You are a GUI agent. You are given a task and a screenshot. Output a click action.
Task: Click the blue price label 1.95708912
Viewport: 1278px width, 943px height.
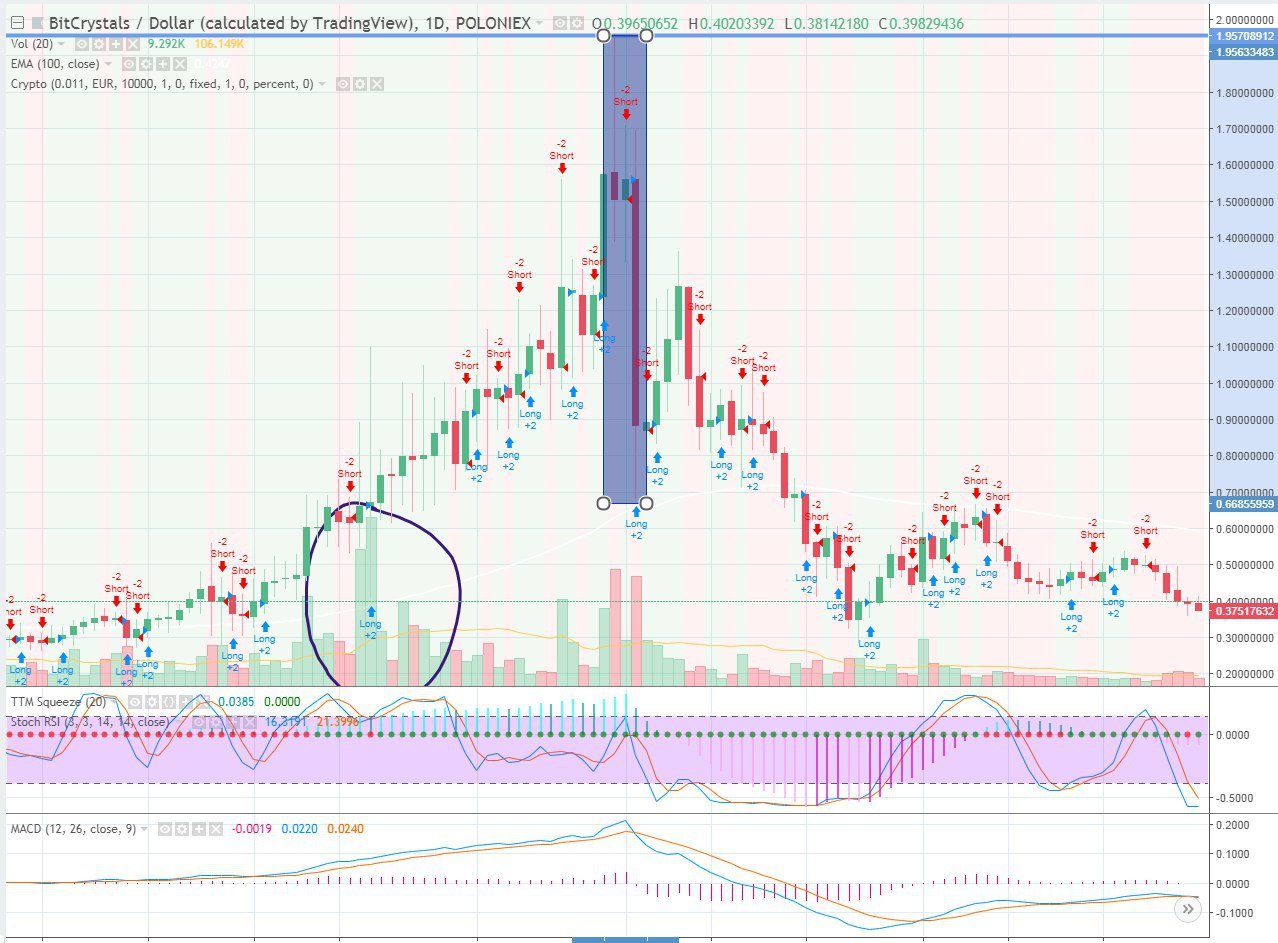point(1244,36)
